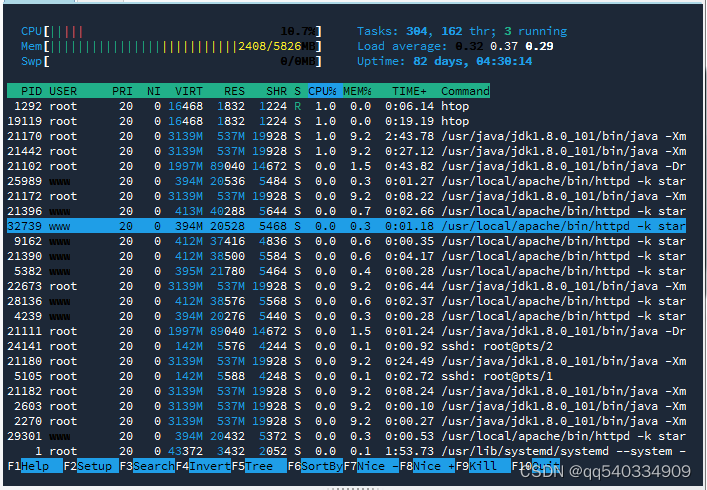
Task: Click the CPU usage meter bar
Action: pos(171,31)
